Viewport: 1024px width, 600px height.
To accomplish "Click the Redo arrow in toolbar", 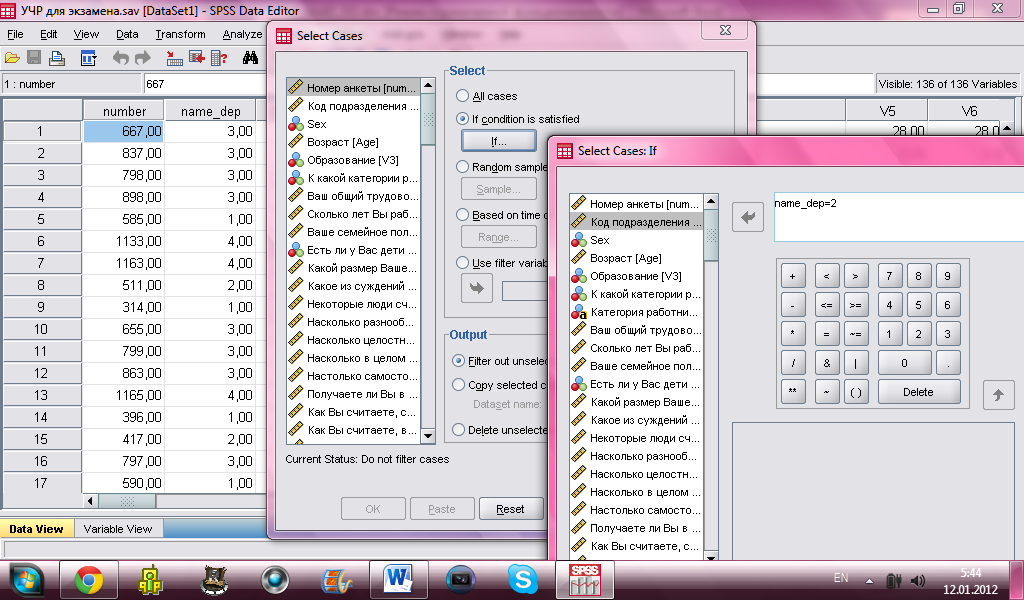I will (x=142, y=58).
